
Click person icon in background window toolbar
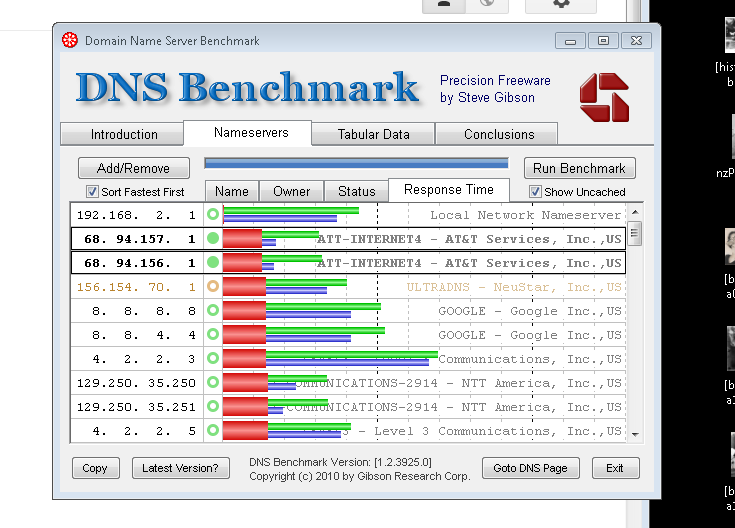[444, 4]
